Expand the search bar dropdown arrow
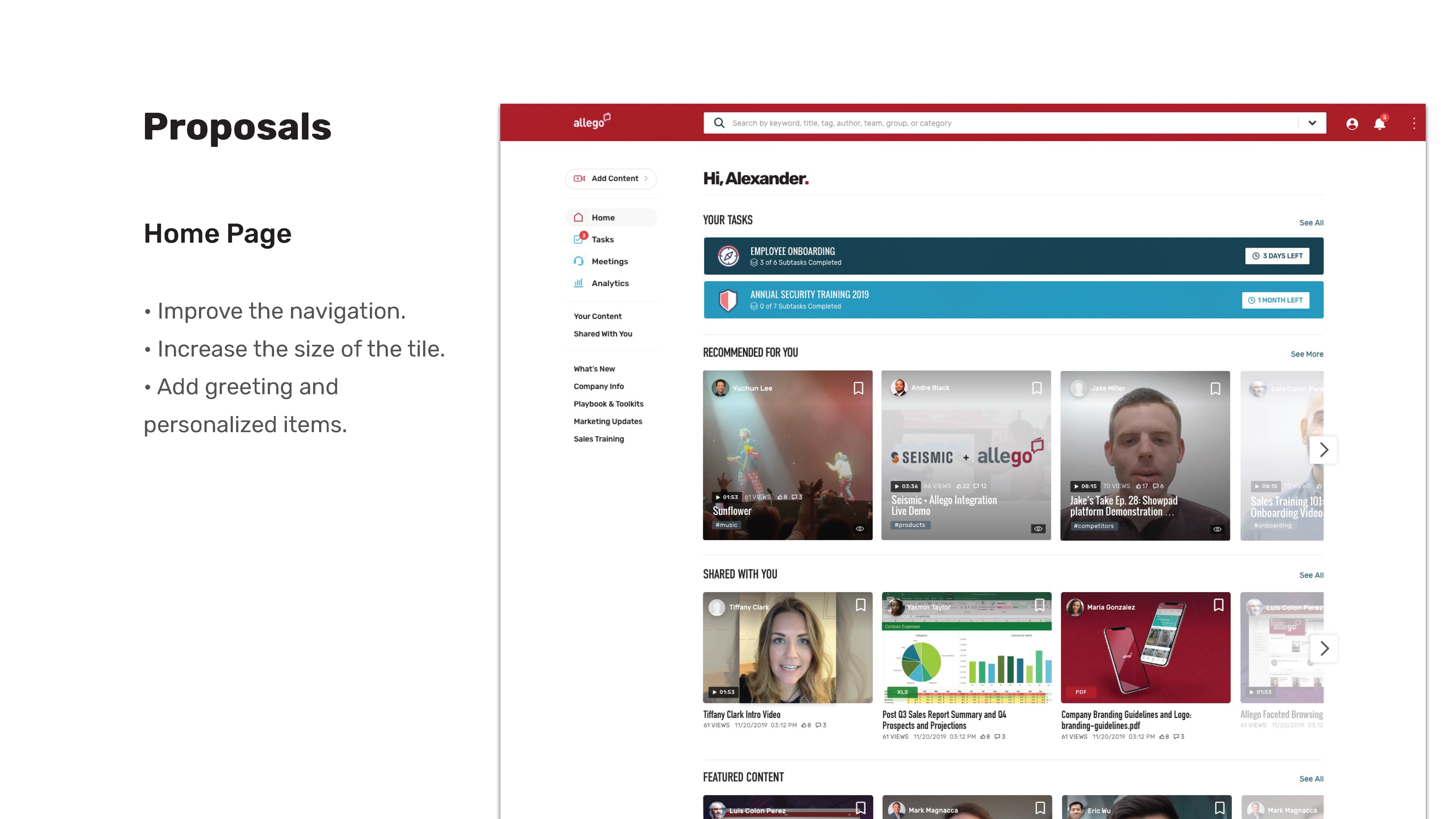This screenshot has width=1456, height=819. coord(1312,123)
